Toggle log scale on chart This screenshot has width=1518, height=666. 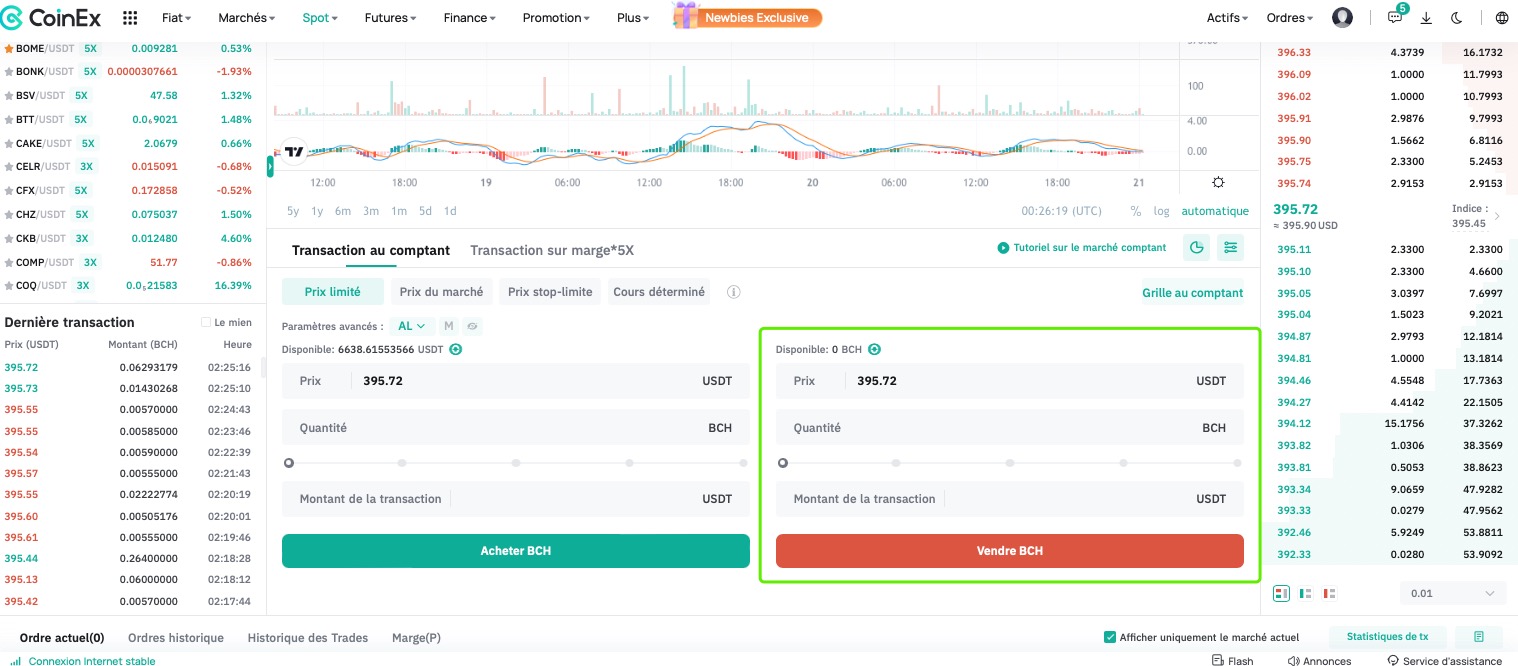click(1161, 211)
